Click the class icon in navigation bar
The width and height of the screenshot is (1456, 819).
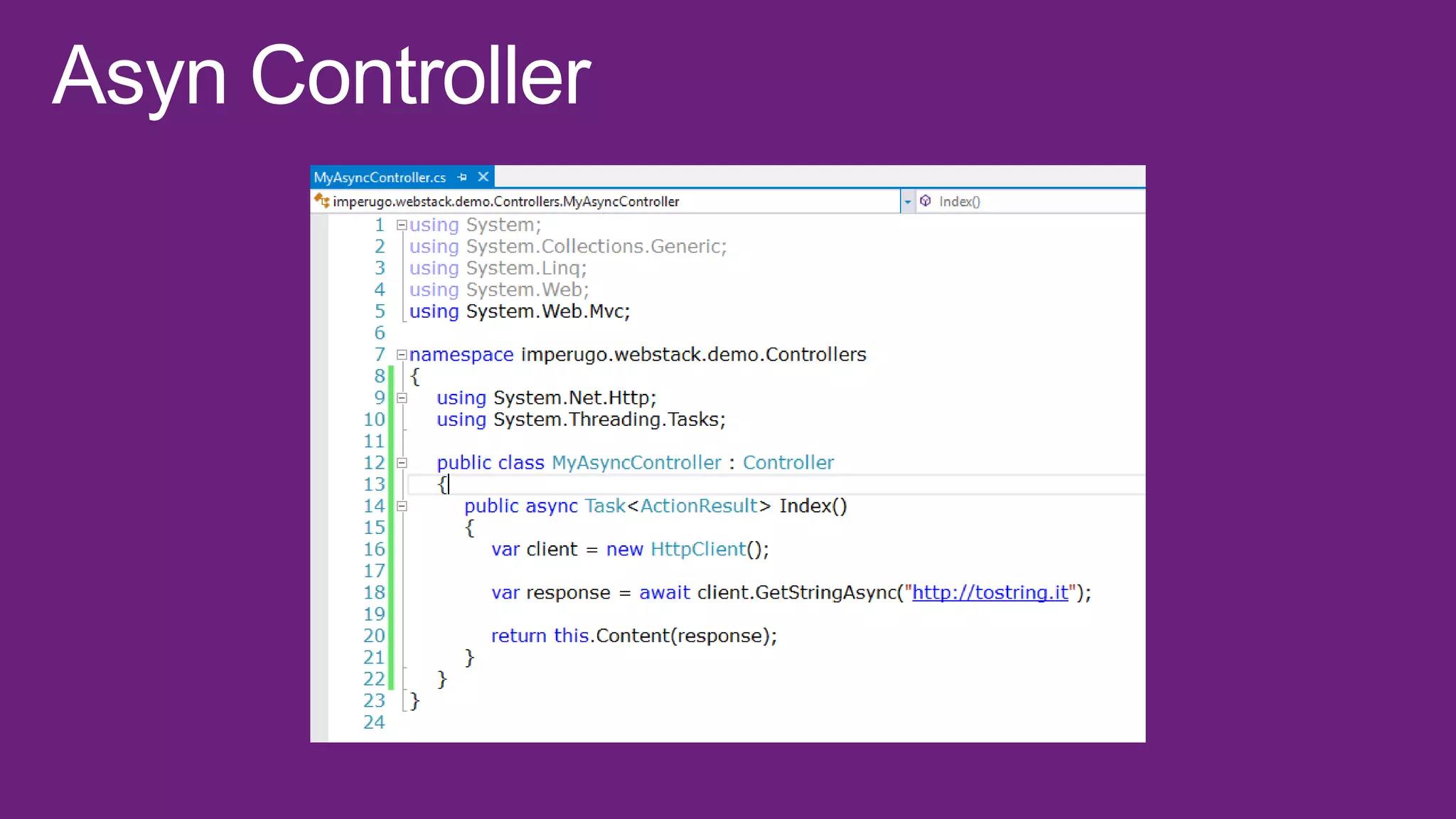[x=322, y=201]
